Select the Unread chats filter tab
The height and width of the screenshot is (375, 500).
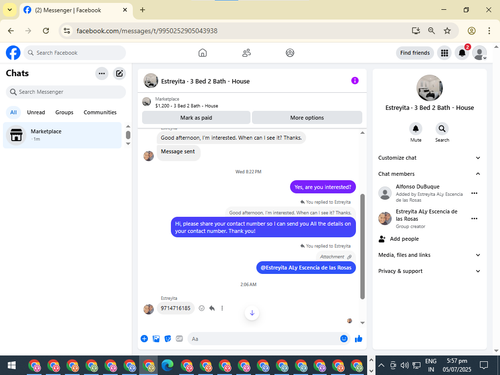click(x=36, y=112)
